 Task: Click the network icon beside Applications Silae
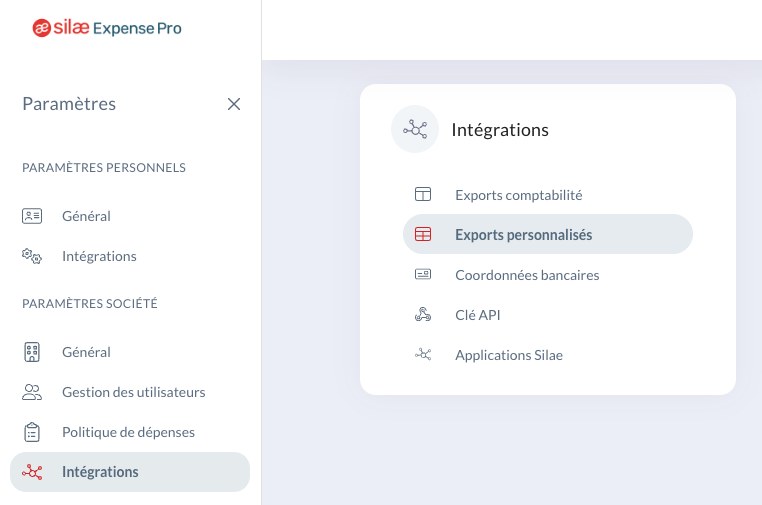click(423, 355)
